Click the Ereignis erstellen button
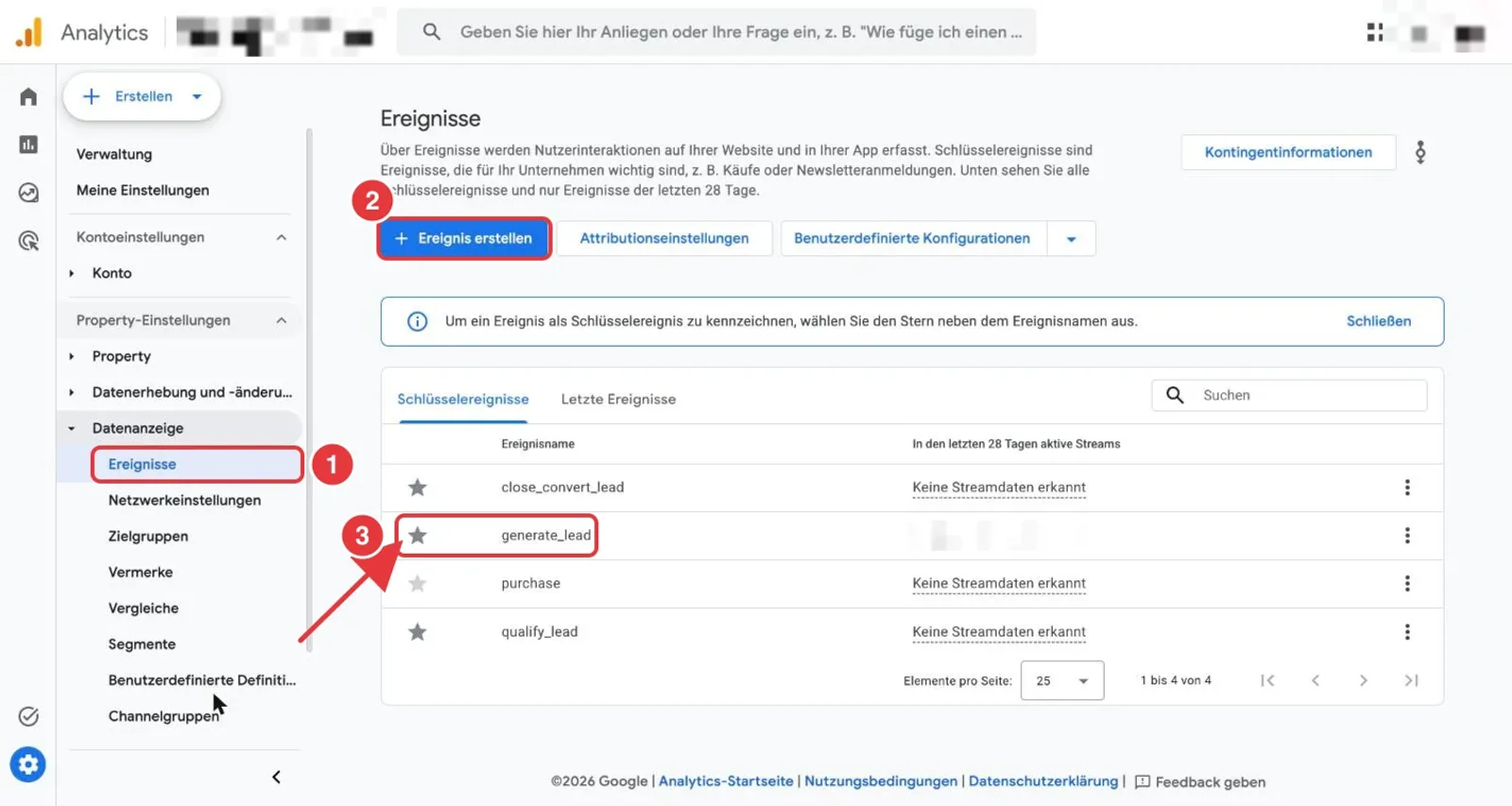 click(x=463, y=238)
